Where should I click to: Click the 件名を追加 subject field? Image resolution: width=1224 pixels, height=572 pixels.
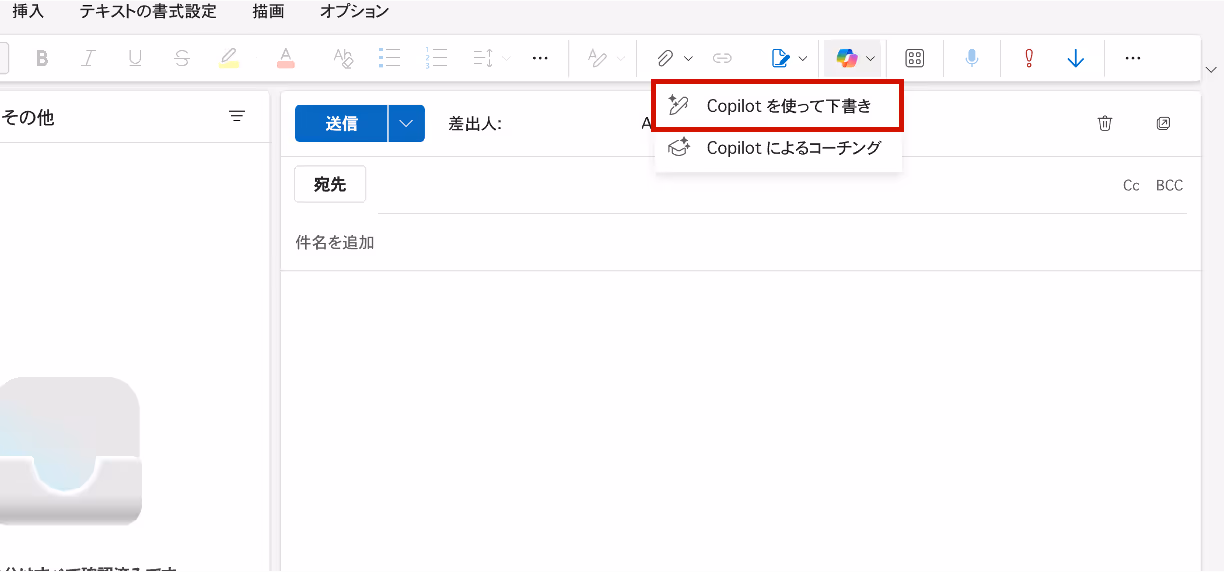pyautogui.click(x=740, y=242)
